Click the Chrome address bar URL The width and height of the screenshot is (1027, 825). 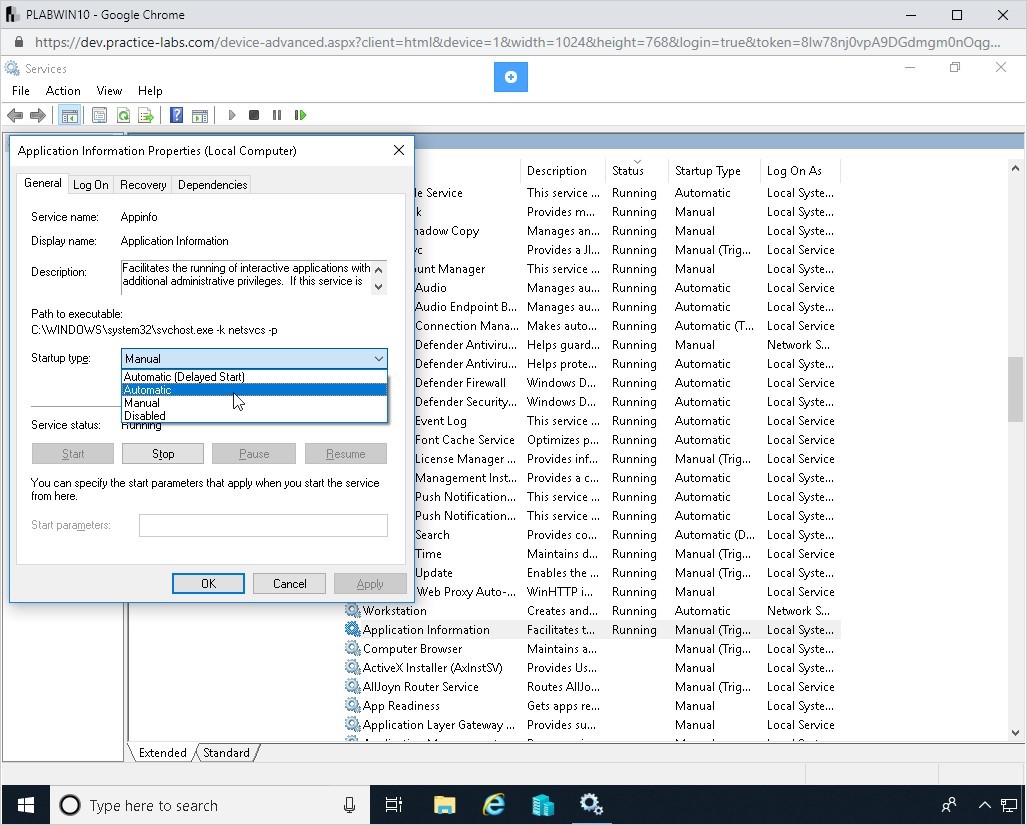coord(517,43)
